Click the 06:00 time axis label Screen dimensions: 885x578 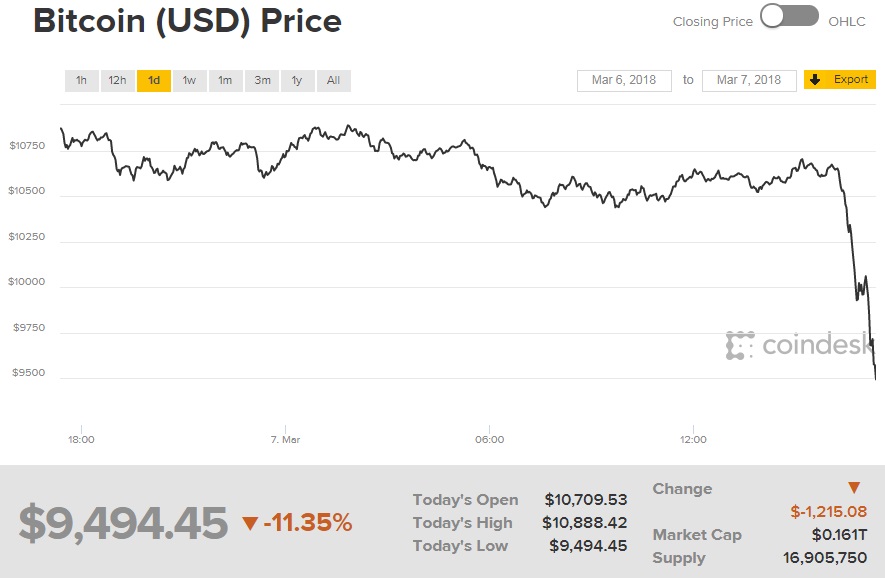tap(489, 439)
